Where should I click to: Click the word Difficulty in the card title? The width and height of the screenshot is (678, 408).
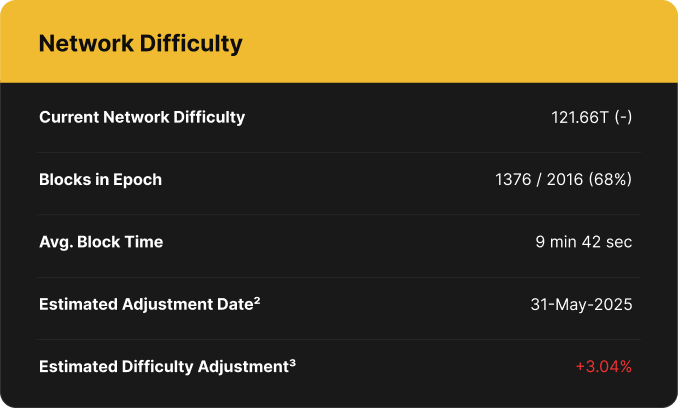(x=191, y=45)
